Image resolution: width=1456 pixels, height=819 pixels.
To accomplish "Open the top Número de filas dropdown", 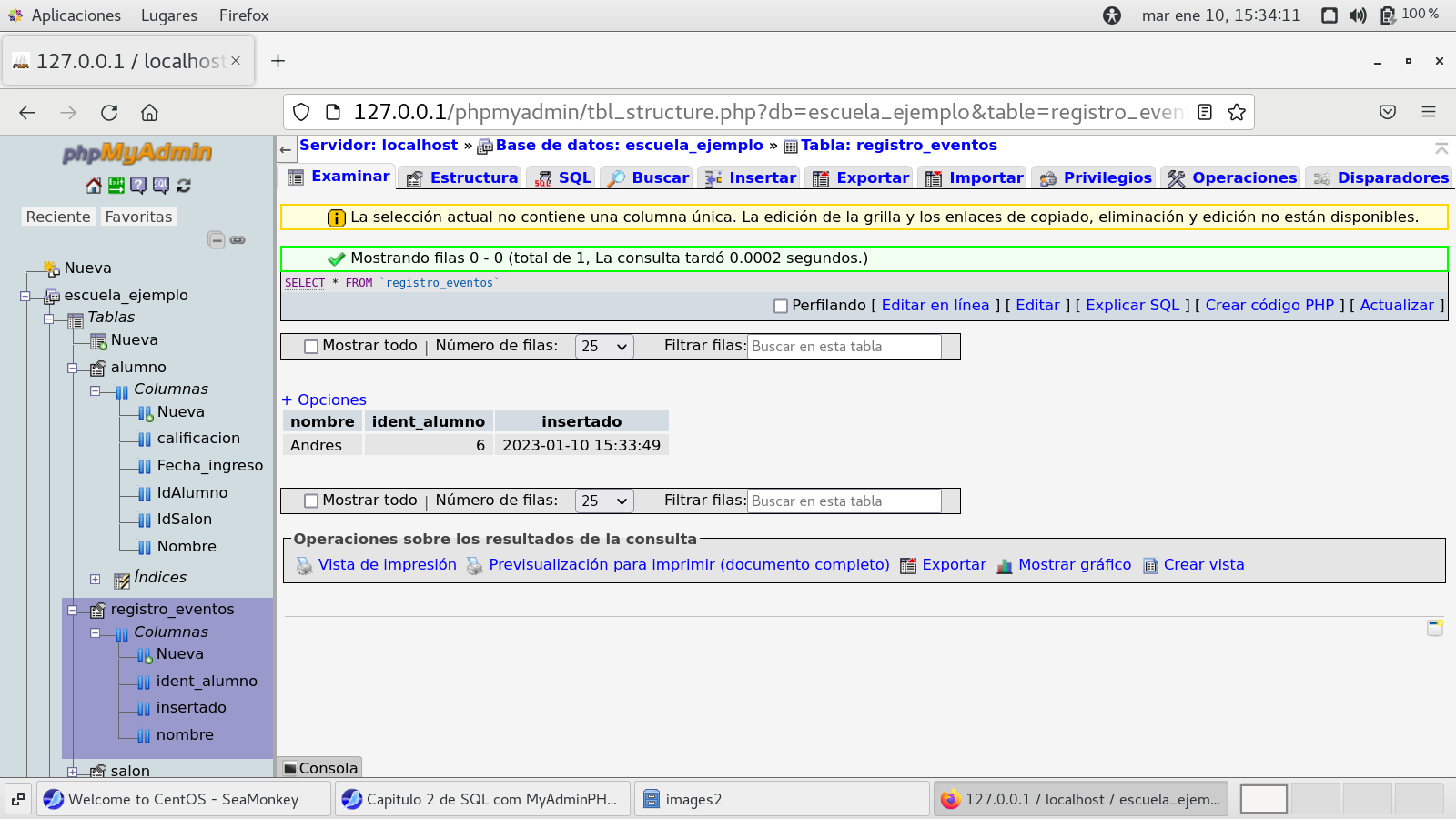I will tap(604, 347).
